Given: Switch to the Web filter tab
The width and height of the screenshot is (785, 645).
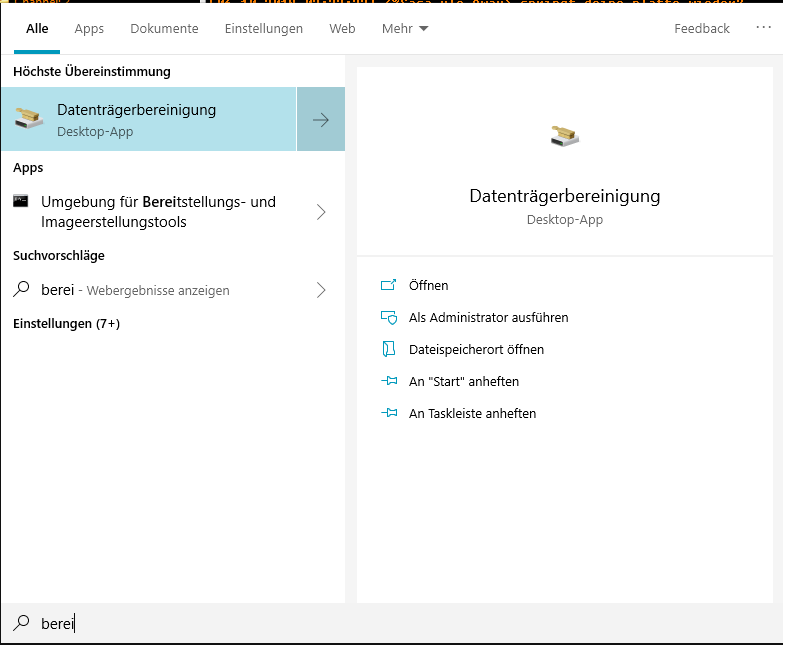Looking at the screenshot, I should (342, 29).
